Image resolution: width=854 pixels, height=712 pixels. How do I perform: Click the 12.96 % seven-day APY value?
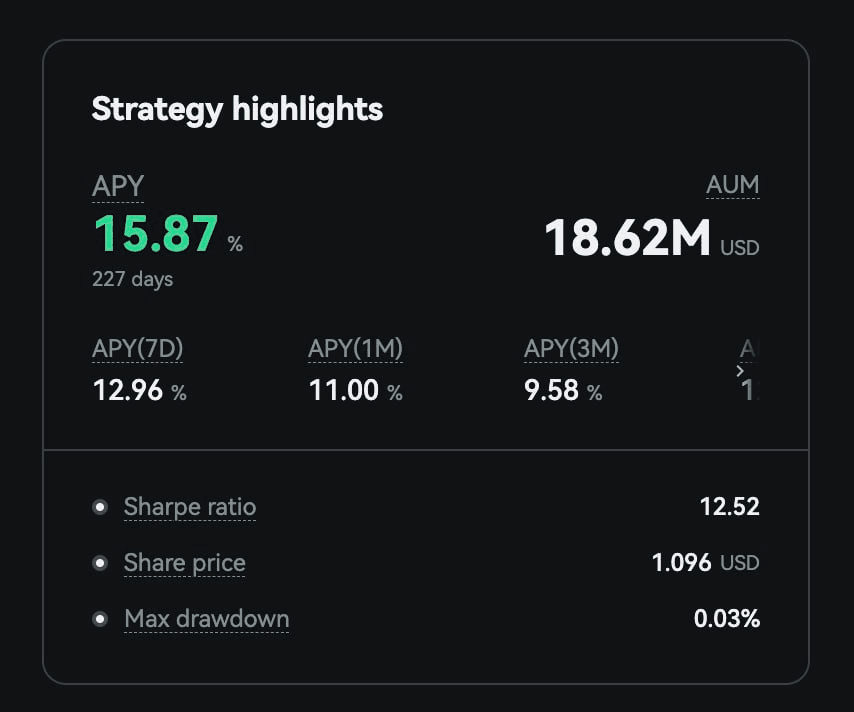point(139,391)
